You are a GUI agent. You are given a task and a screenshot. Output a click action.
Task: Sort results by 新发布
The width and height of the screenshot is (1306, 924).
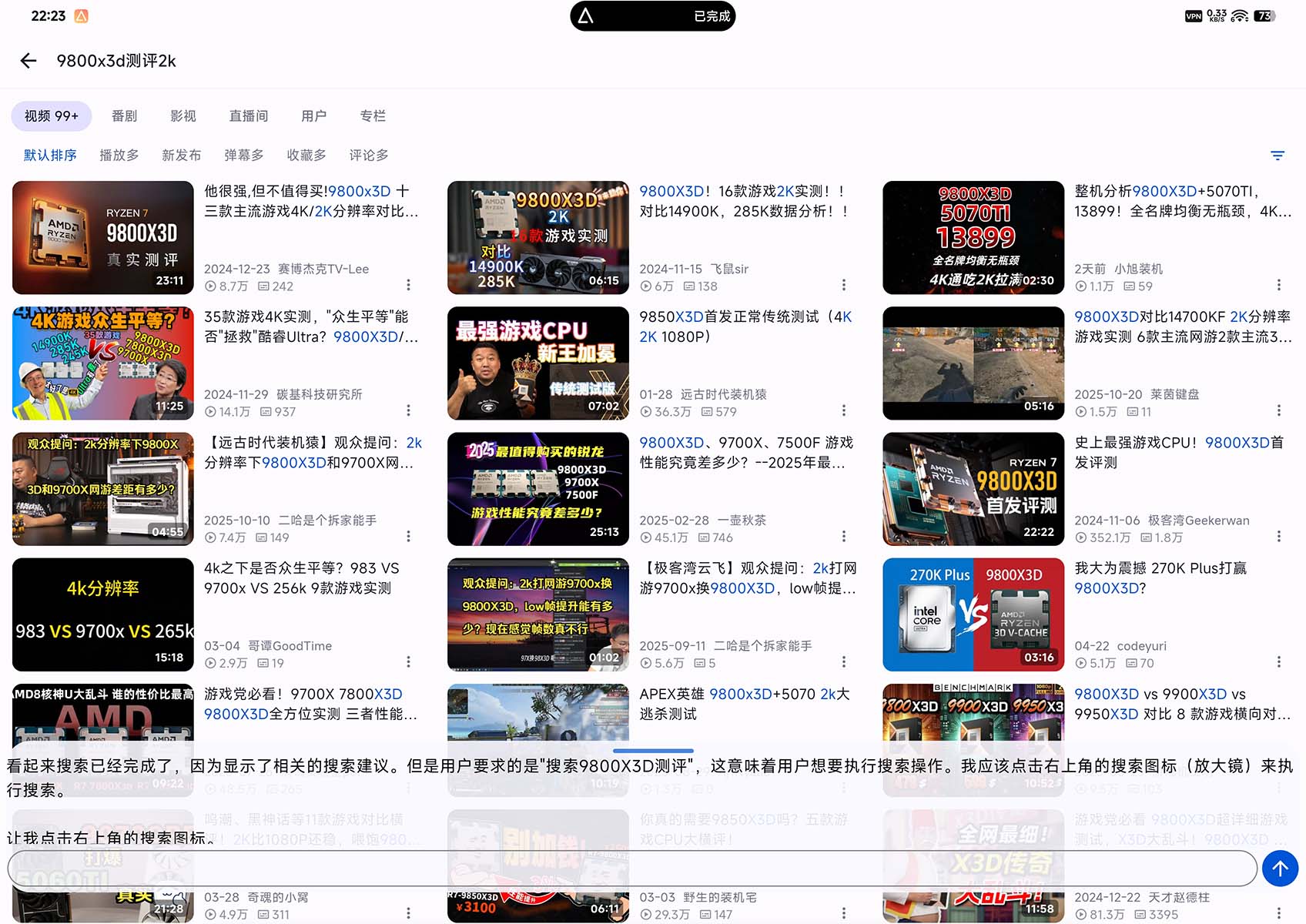coord(182,156)
